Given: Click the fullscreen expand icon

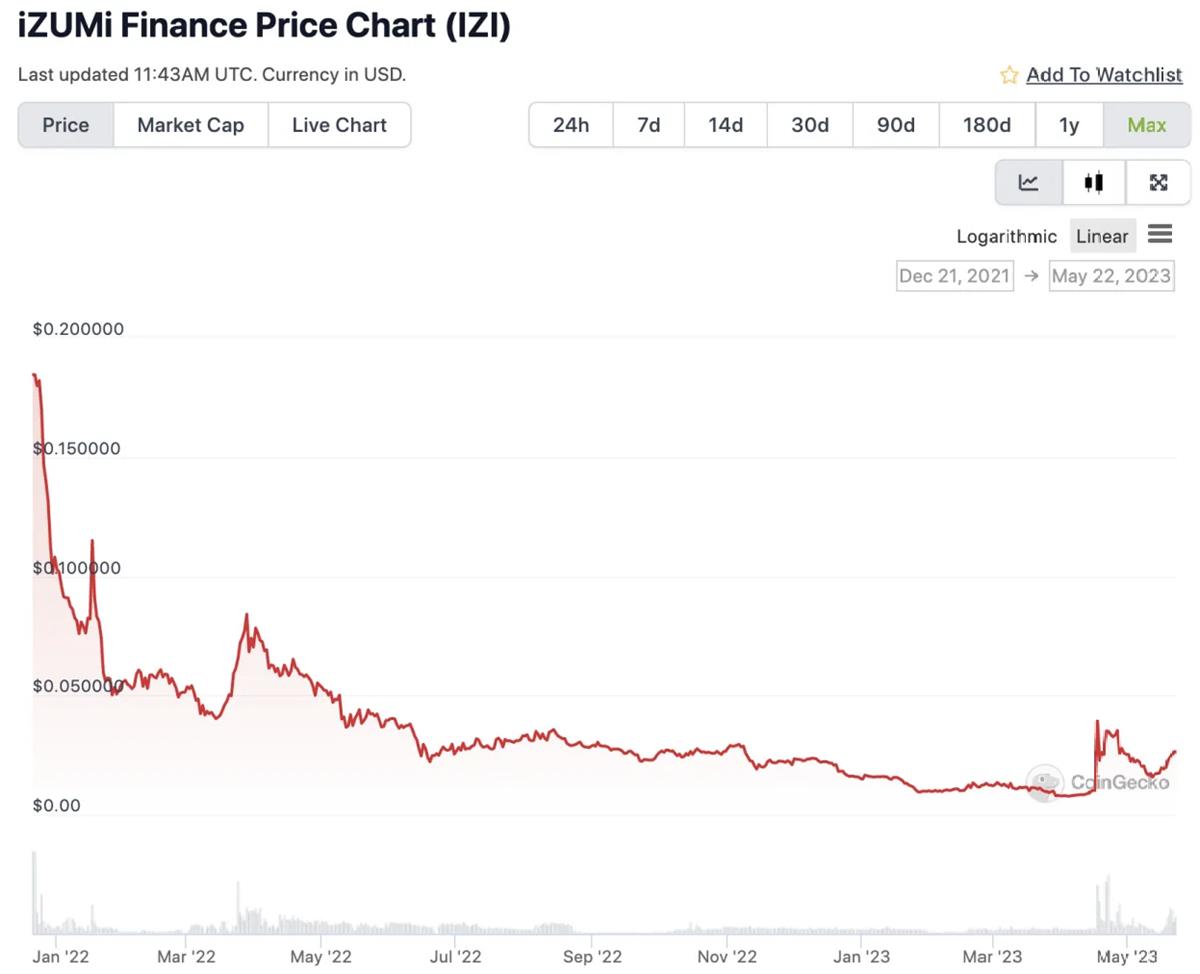Looking at the screenshot, I should (x=1158, y=182).
